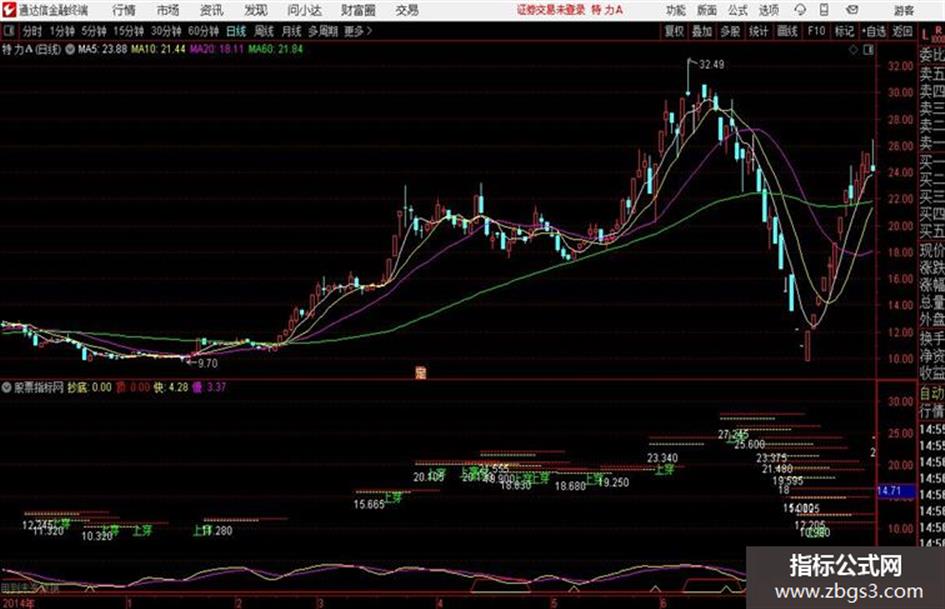The width and height of the screenshot is (945, 609).
Task: Click the 多股 multi-stock button
Action: coord(730,31)
